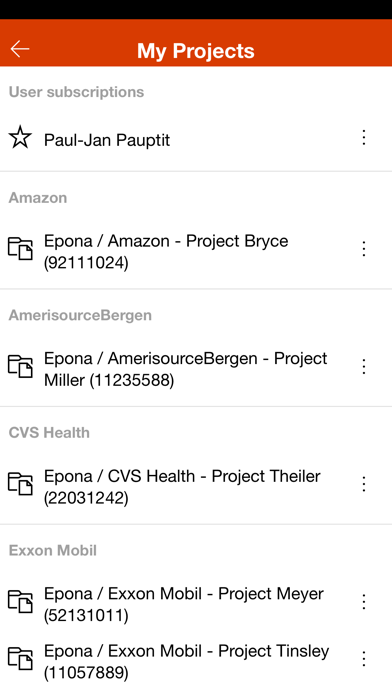Open three-dot menu for Project Theiler
This screenshot has height=696, width=392.
pyautogui.click(x=364, y=484)
